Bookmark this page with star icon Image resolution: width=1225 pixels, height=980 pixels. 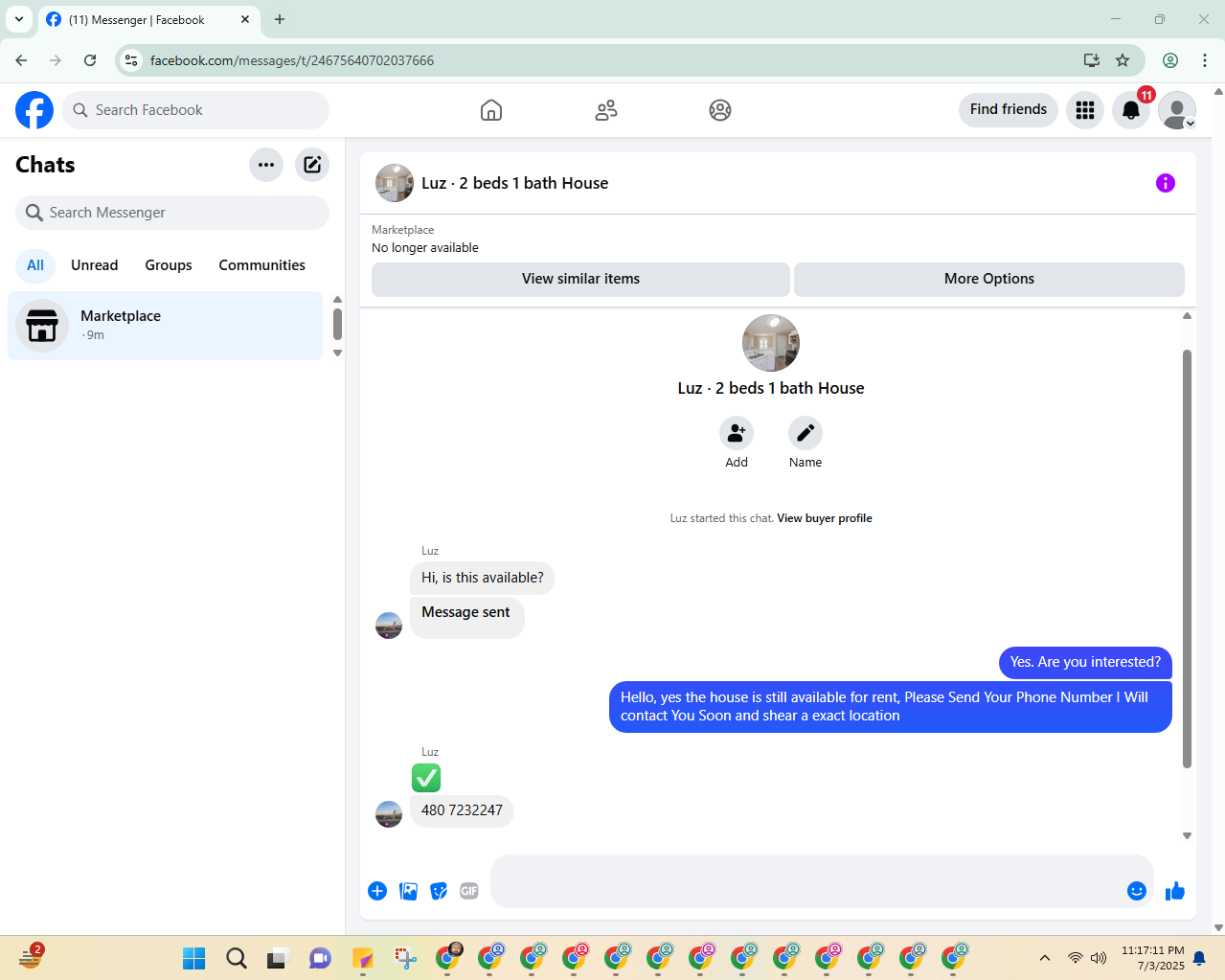(1123, 60)
